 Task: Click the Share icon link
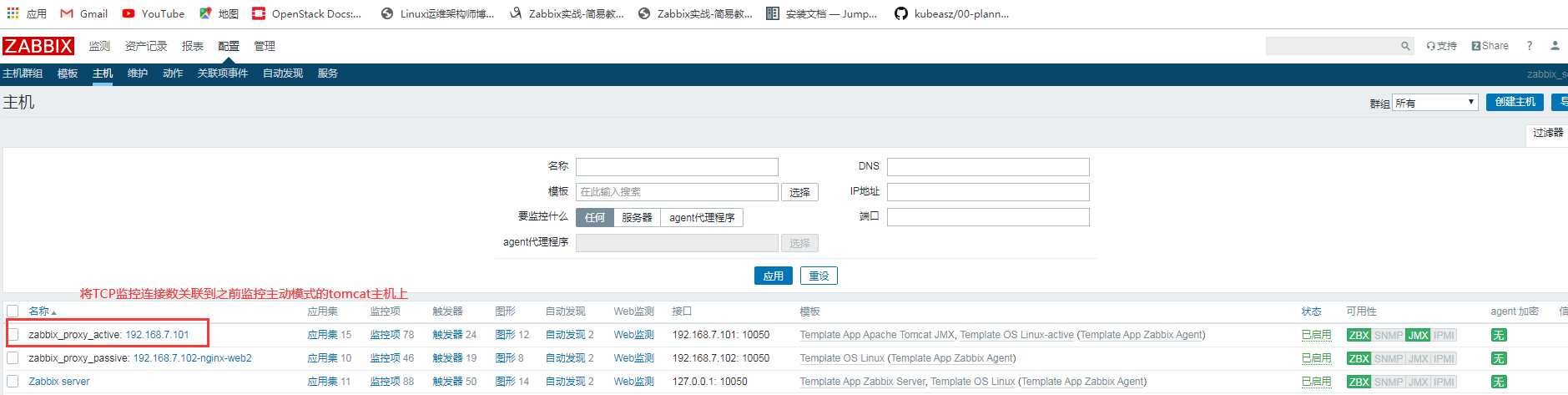click(x=1490, y=46)
